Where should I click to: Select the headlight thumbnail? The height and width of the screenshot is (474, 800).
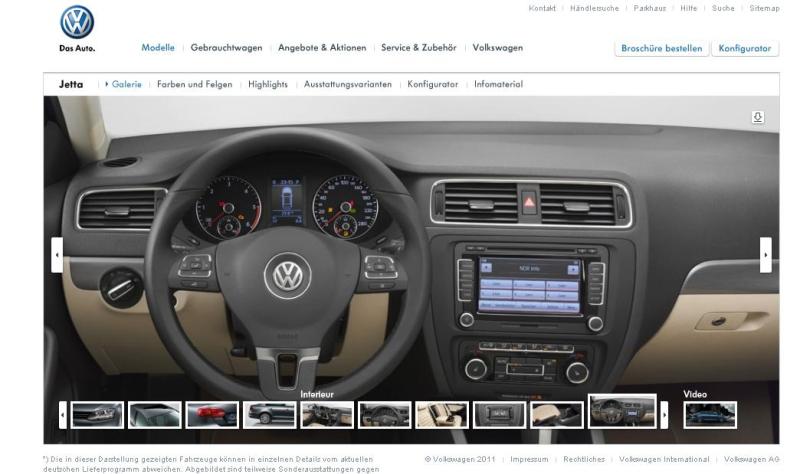point(97,415)
